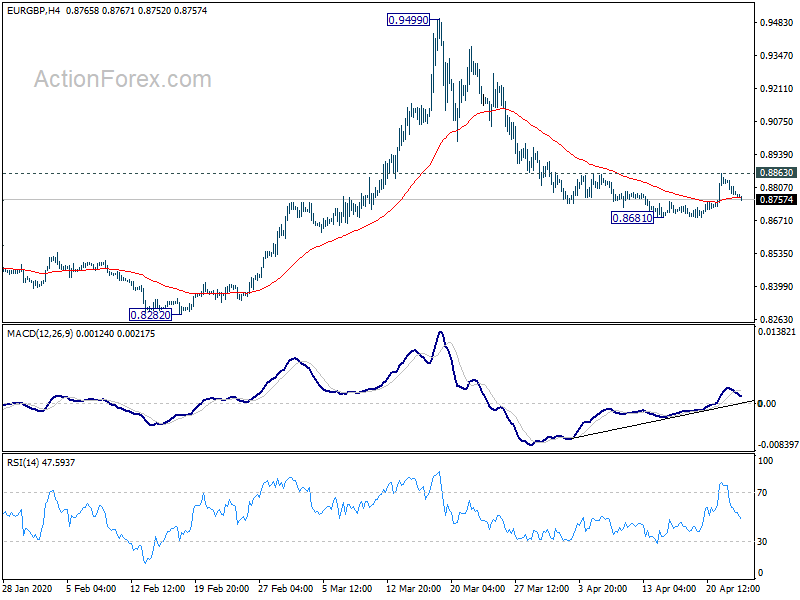Click the MACD upper scale value 0.013821
The image size is (800, 600).
point(777,332)
